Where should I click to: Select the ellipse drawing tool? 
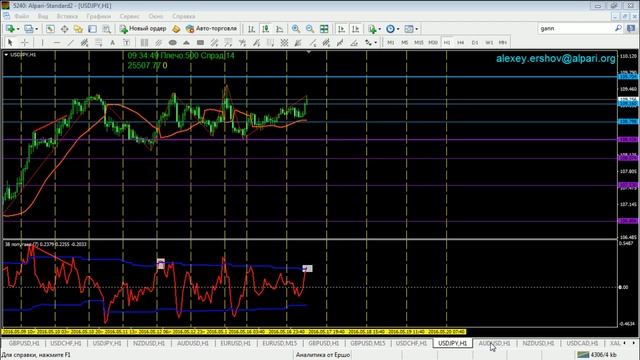coord(173,42)
